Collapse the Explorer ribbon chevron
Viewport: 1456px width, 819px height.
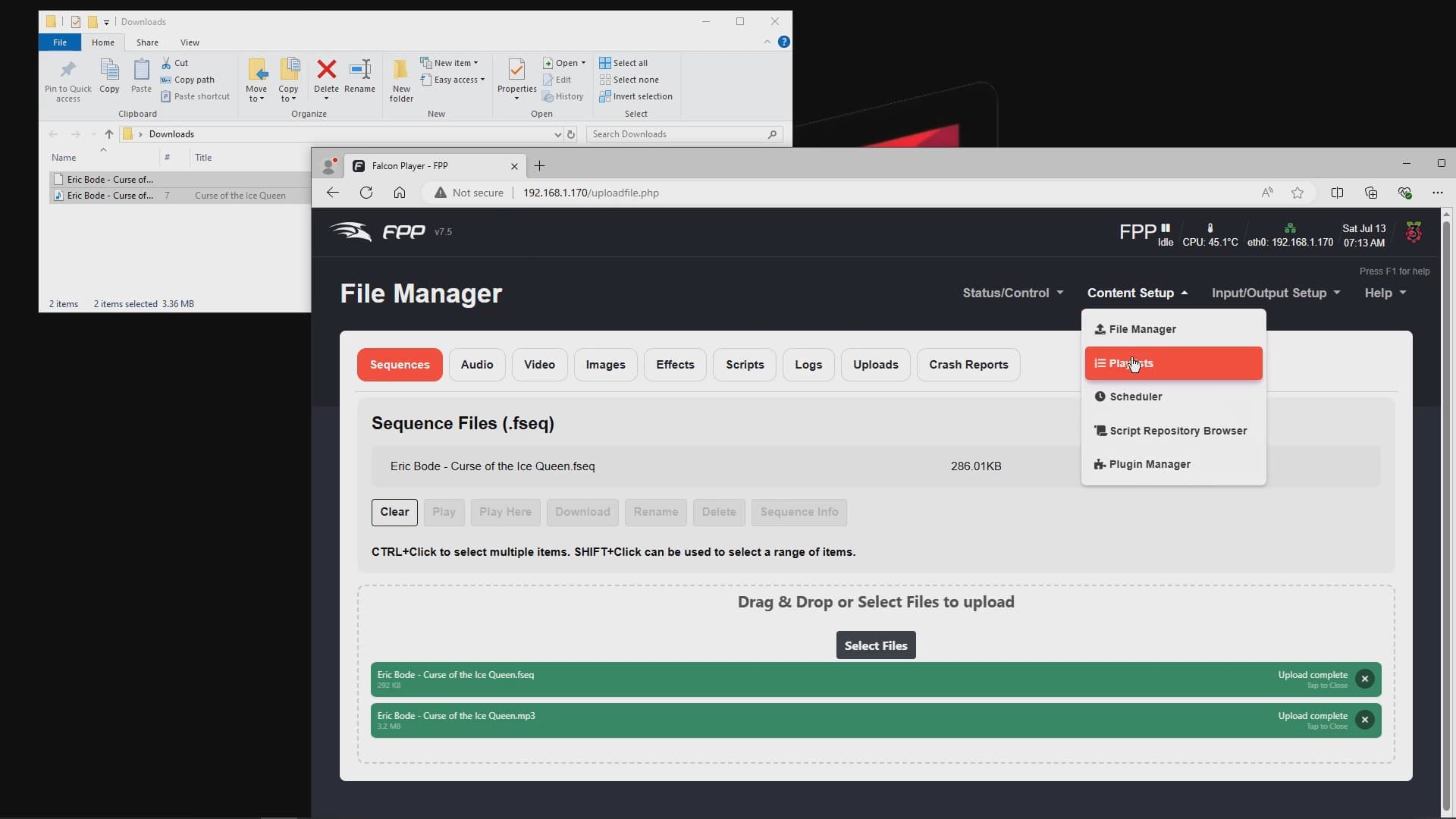[767, 42]
